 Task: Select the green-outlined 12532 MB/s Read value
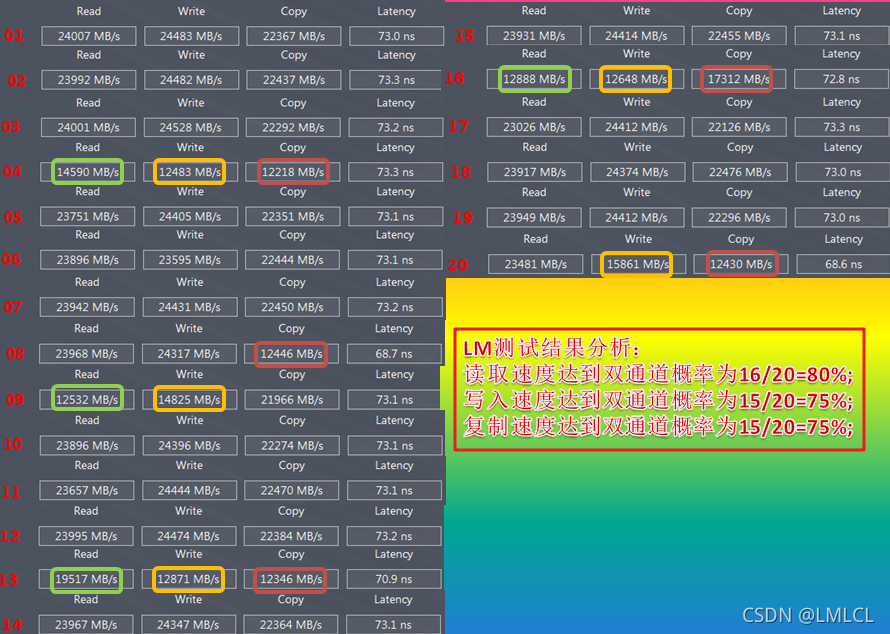point(88,399)
